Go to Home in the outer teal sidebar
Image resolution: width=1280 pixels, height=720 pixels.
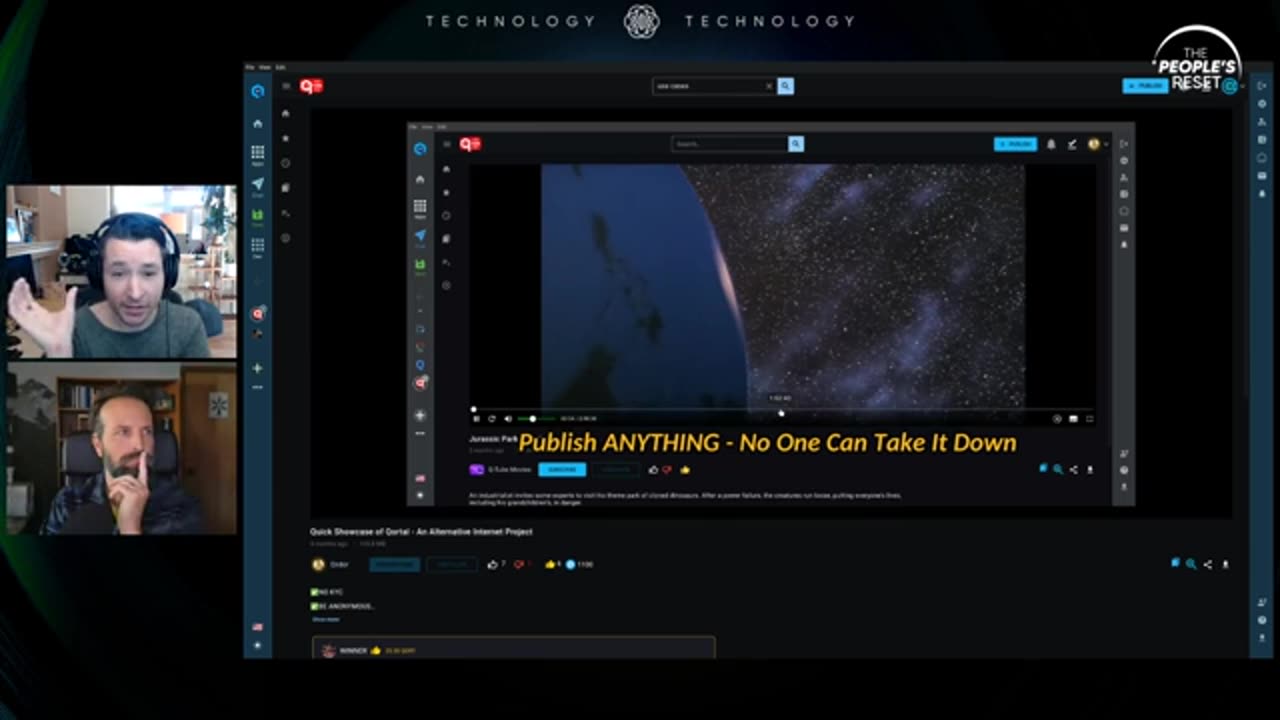(257, 123)
